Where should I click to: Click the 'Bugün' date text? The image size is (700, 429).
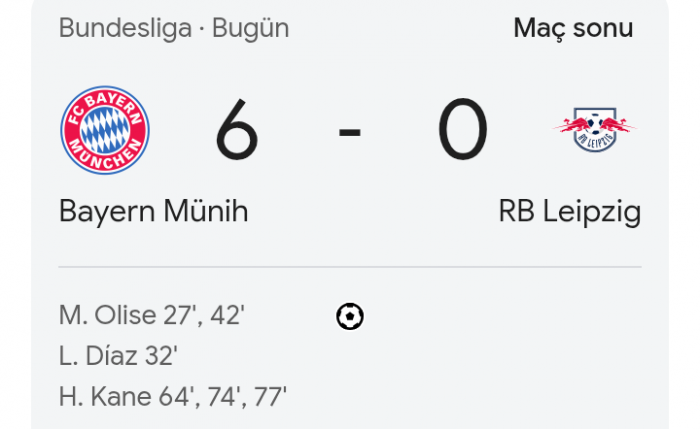tap(250, 28)
